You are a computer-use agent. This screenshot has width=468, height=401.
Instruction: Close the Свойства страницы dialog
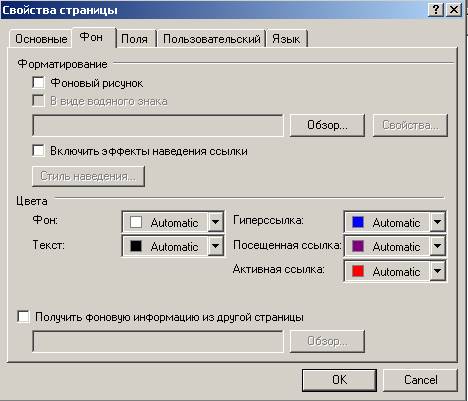click(x=454, y=10)
